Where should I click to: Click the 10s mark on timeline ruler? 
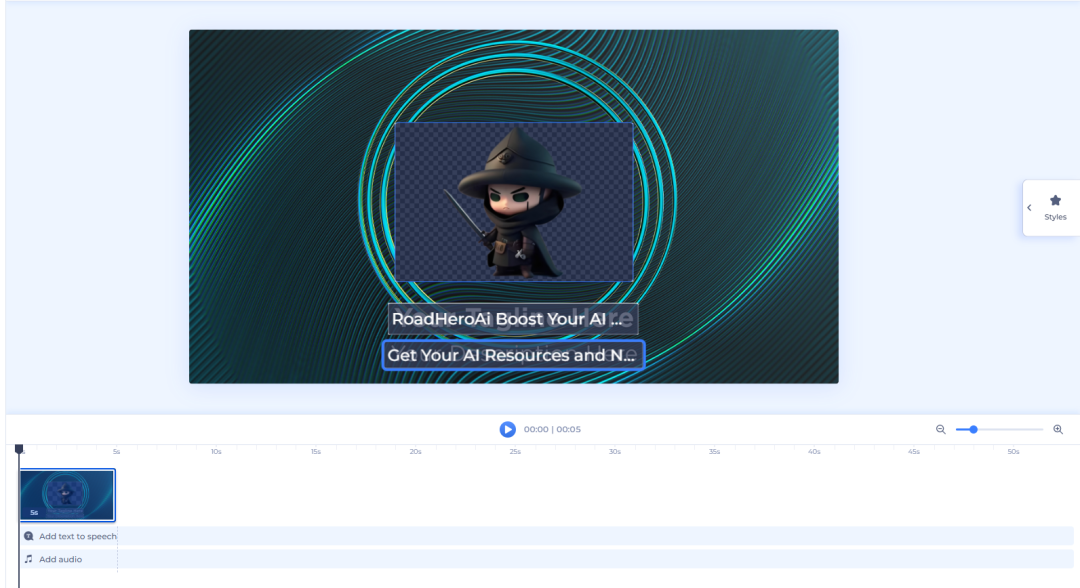pos(216,452)
